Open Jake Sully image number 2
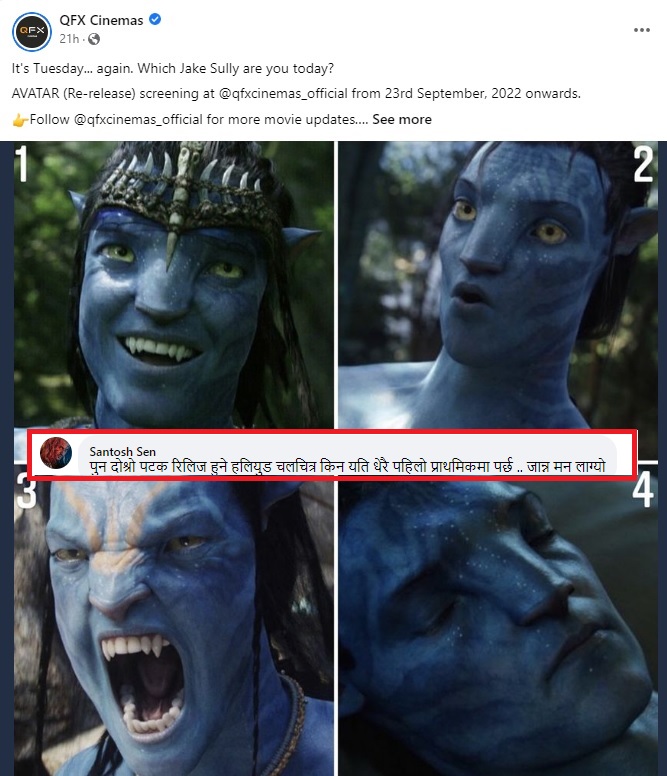667x776 pixels. click(x=498, y=285)
